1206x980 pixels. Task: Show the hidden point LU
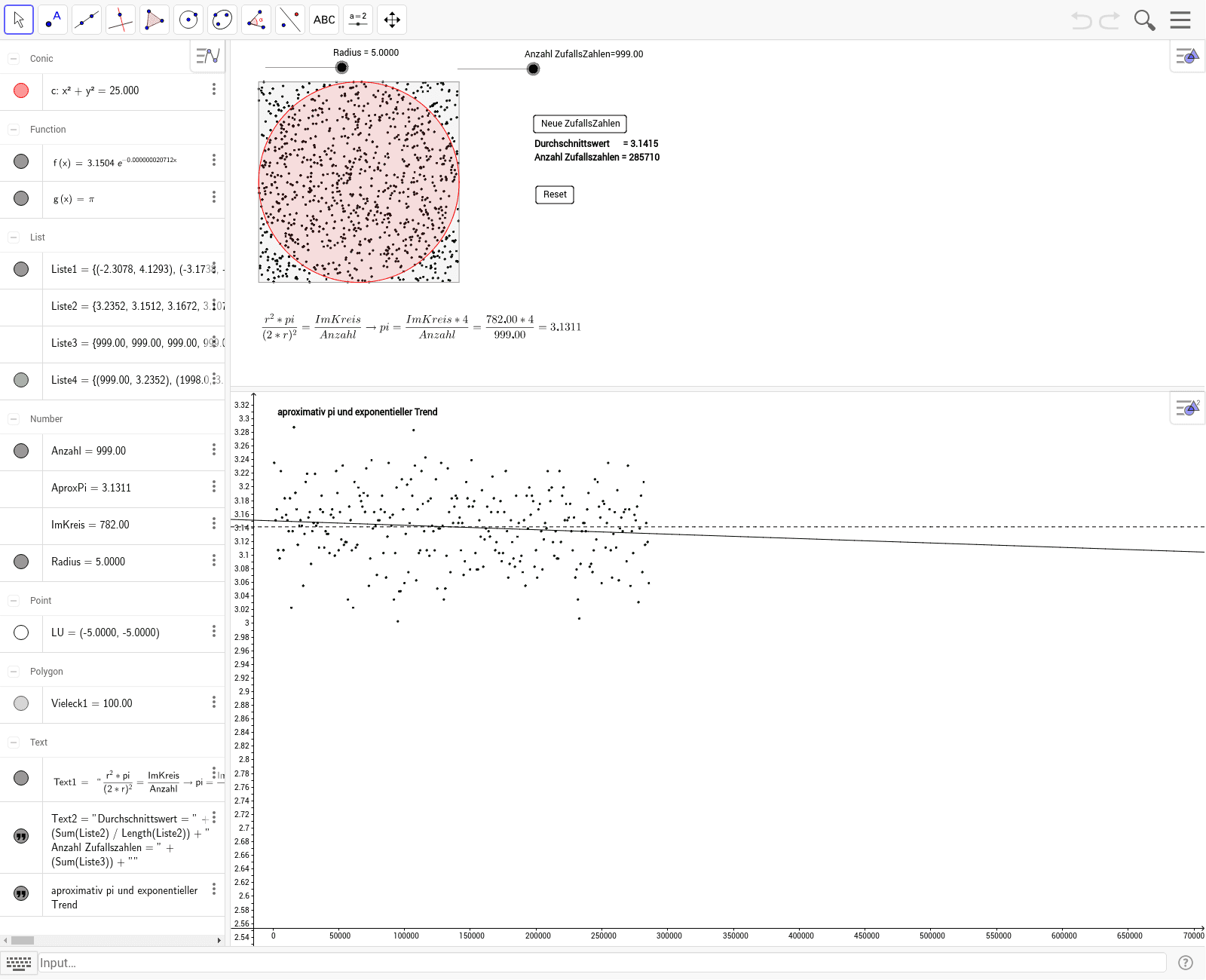pos(21,632)
